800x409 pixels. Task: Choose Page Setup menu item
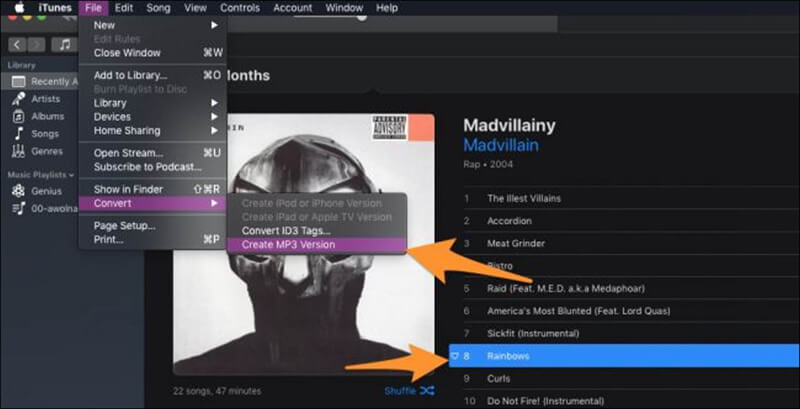(x=153, y=226)
